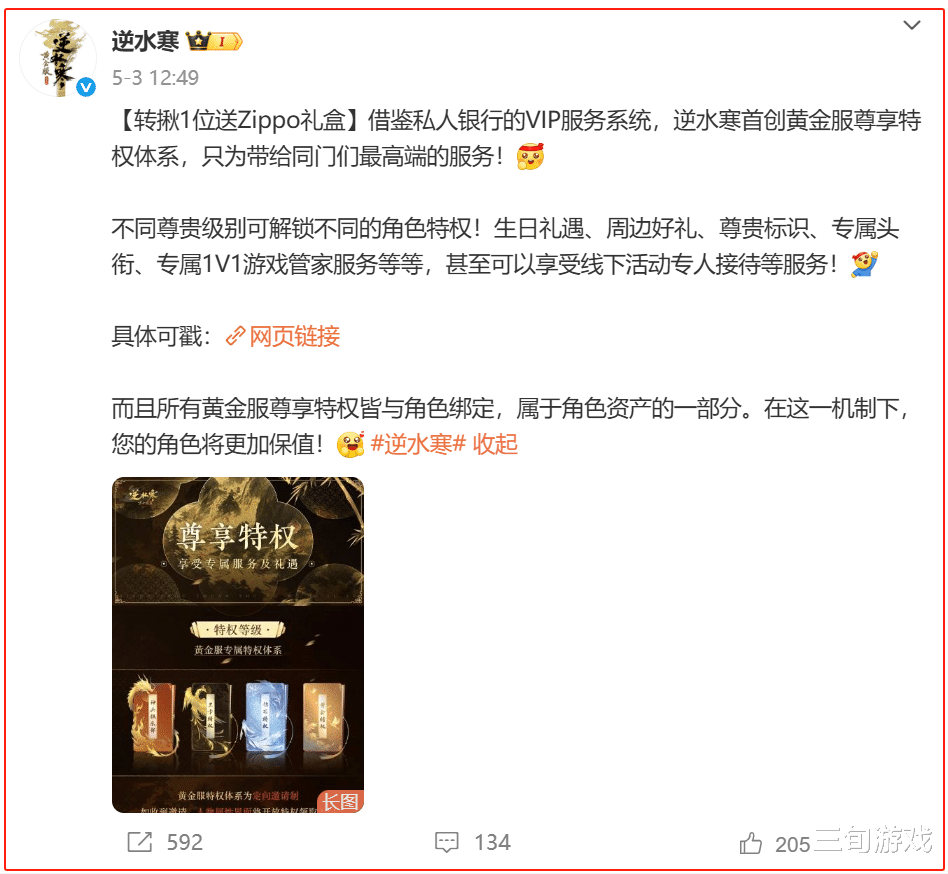This screenshot has height=874, width=948.
Task: Click the 特权等级 banner in image
Action: point(238,630)
